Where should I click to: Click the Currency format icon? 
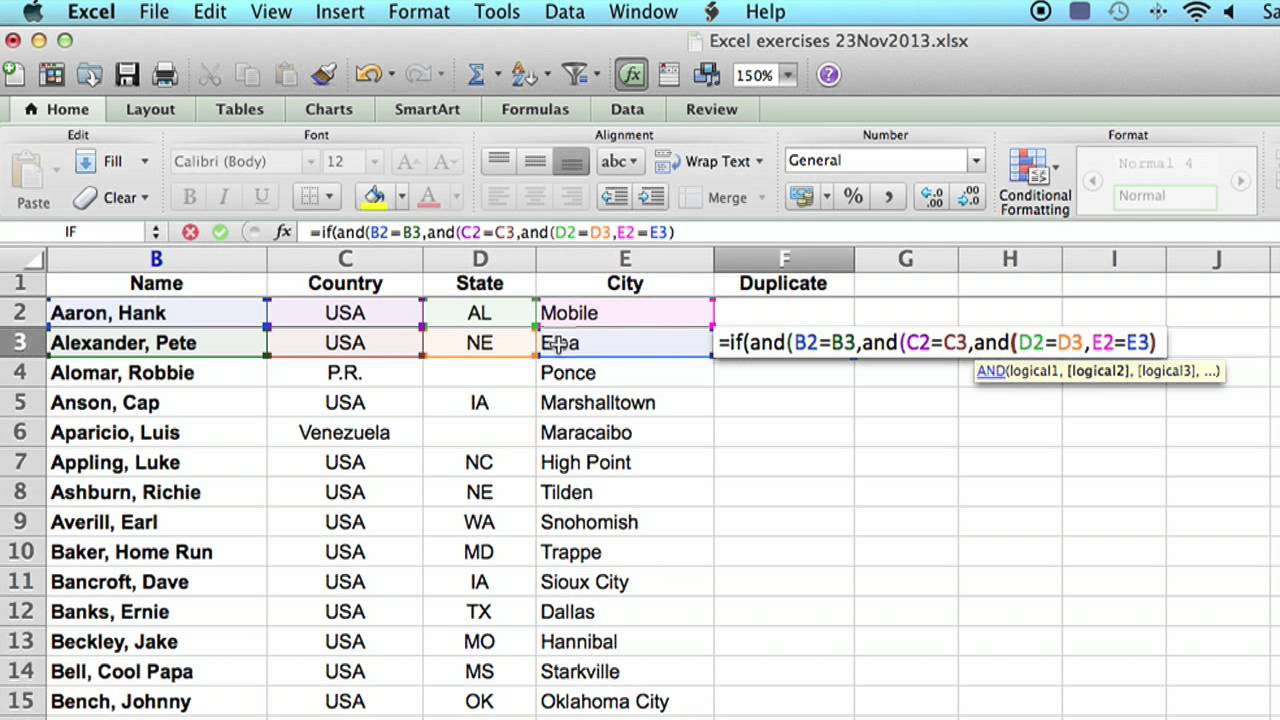click(x=801, y=197)
